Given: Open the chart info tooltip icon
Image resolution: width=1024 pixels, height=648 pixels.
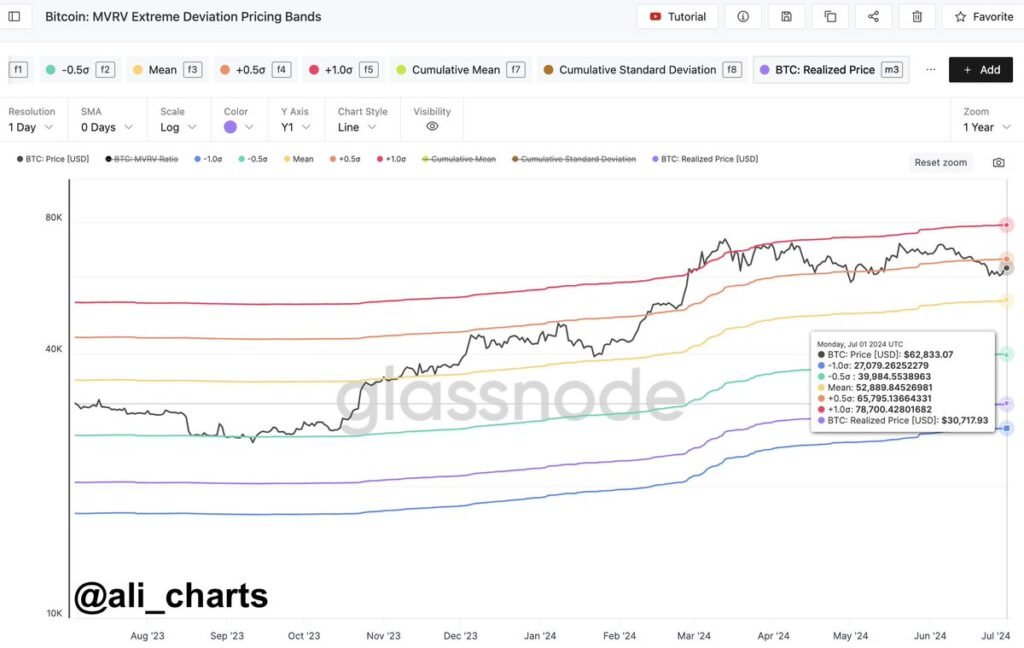Looking at the screenshot, I should [x=741, y=16].
